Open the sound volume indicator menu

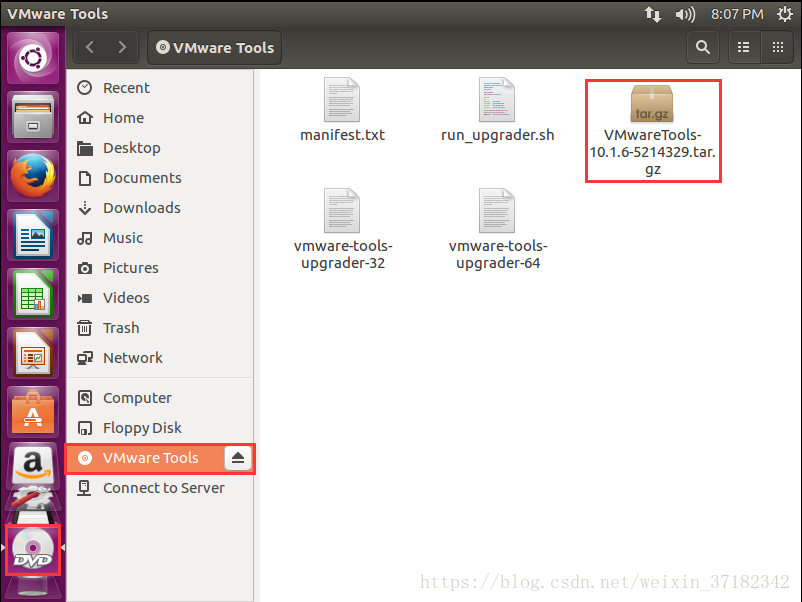685,14
